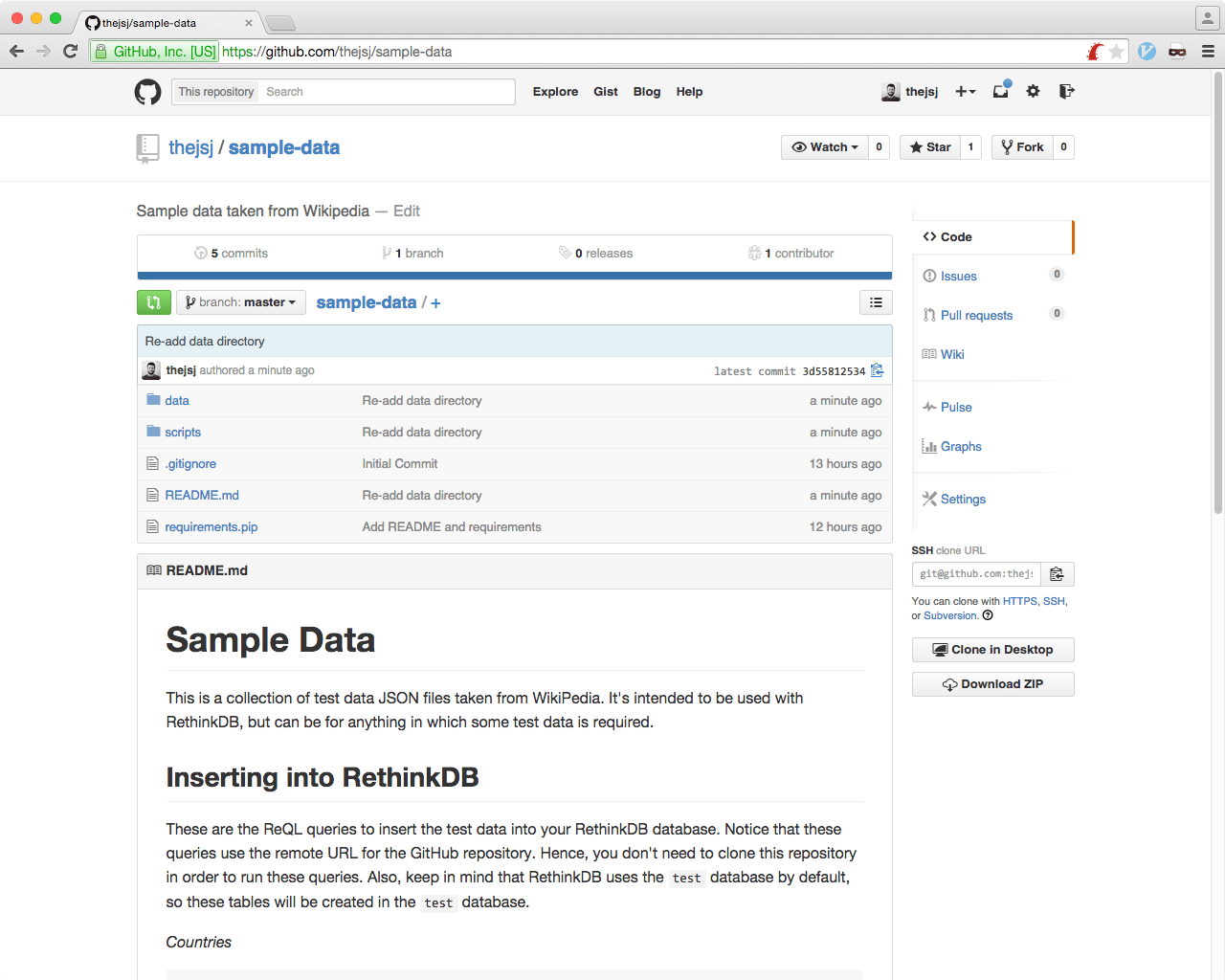The height and width of the screenshot is (980, 1225).
Task: Open latest commit 3d55812534 hash
Action: [x=834, y=371]
